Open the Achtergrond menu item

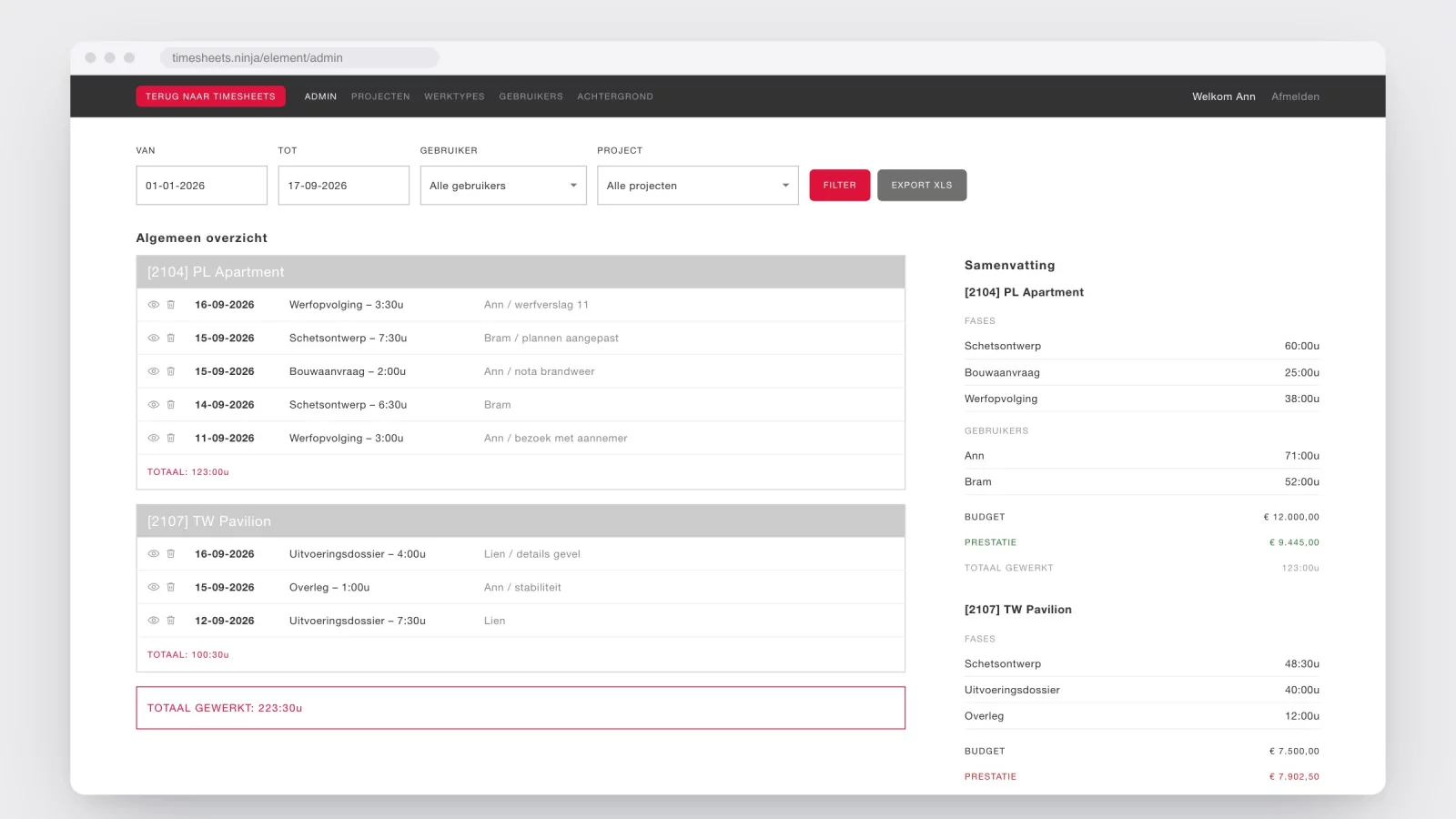tap(615, 96)
